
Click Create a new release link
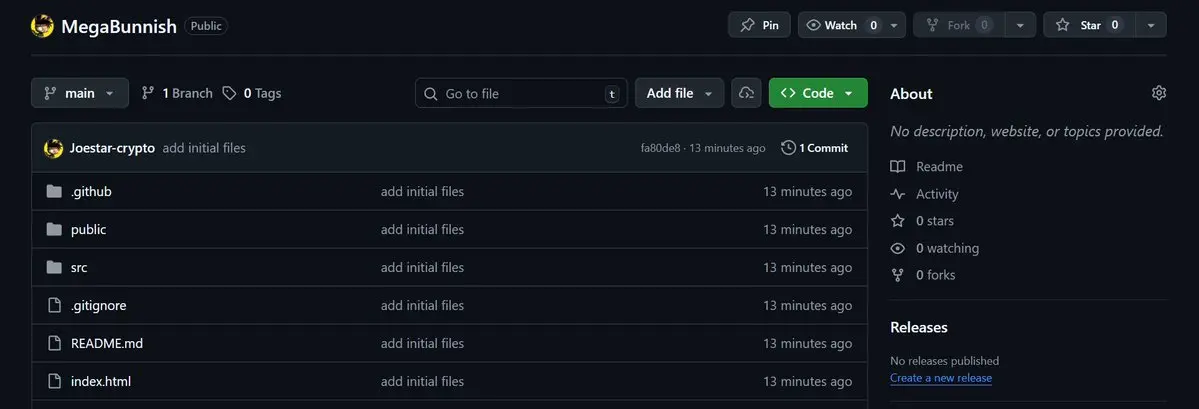pos(940,378)
